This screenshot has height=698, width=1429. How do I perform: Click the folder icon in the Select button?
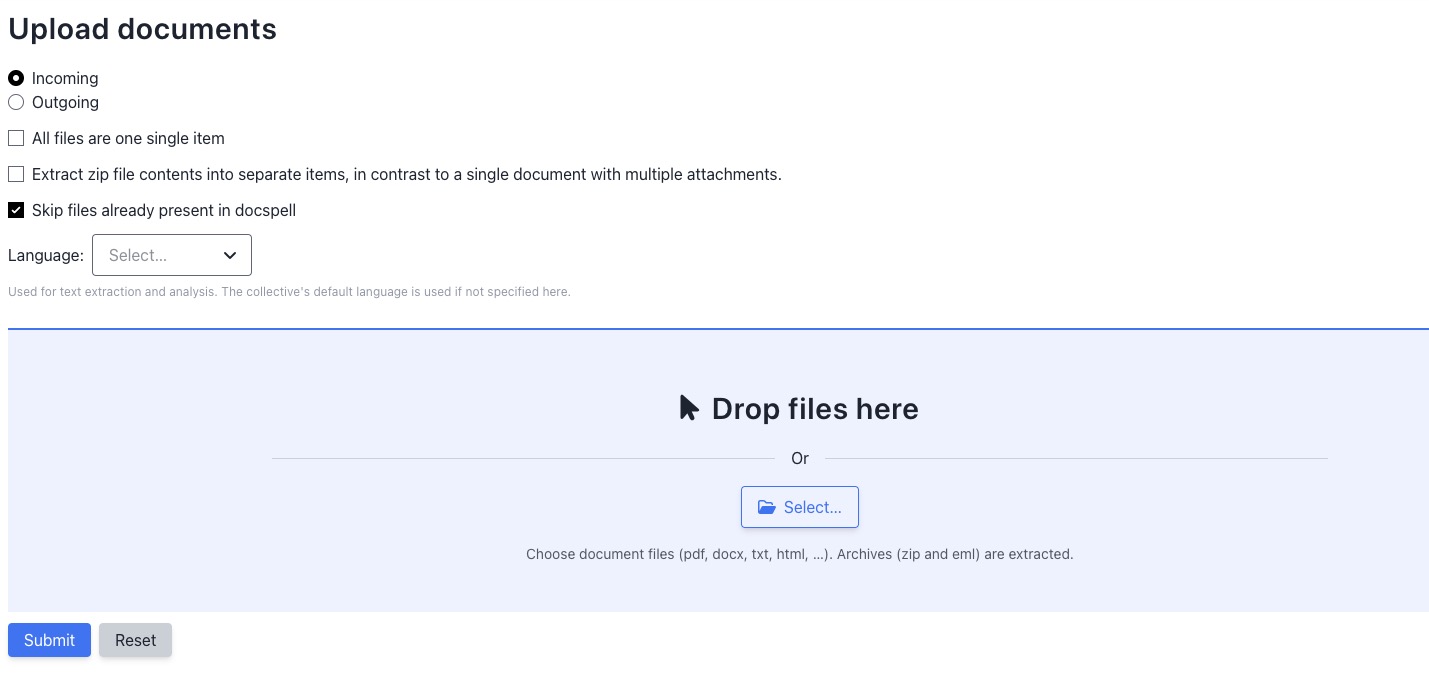click(767, 507)
